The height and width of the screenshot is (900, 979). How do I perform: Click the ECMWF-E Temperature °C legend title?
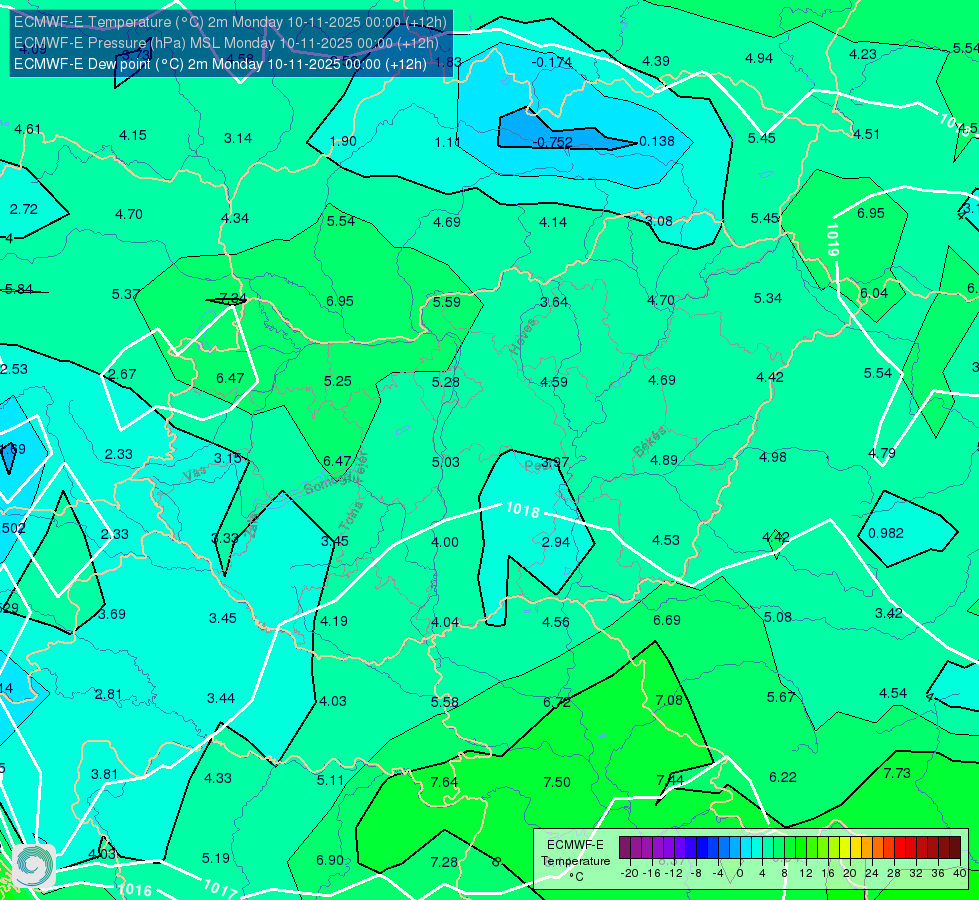(575, 861)
